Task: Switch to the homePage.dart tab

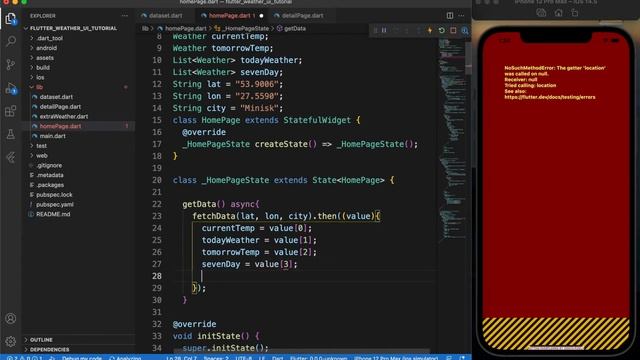Action: click(231, 16)
